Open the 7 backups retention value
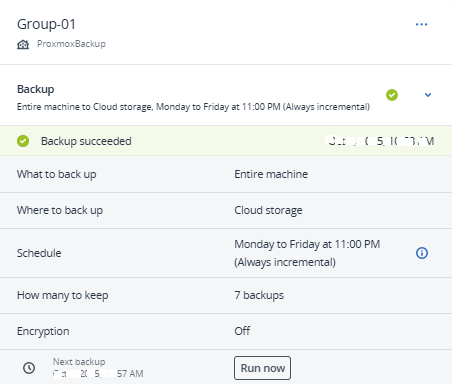Image resolution: width=452 pixels, height=384 pixels. (259, 295)
